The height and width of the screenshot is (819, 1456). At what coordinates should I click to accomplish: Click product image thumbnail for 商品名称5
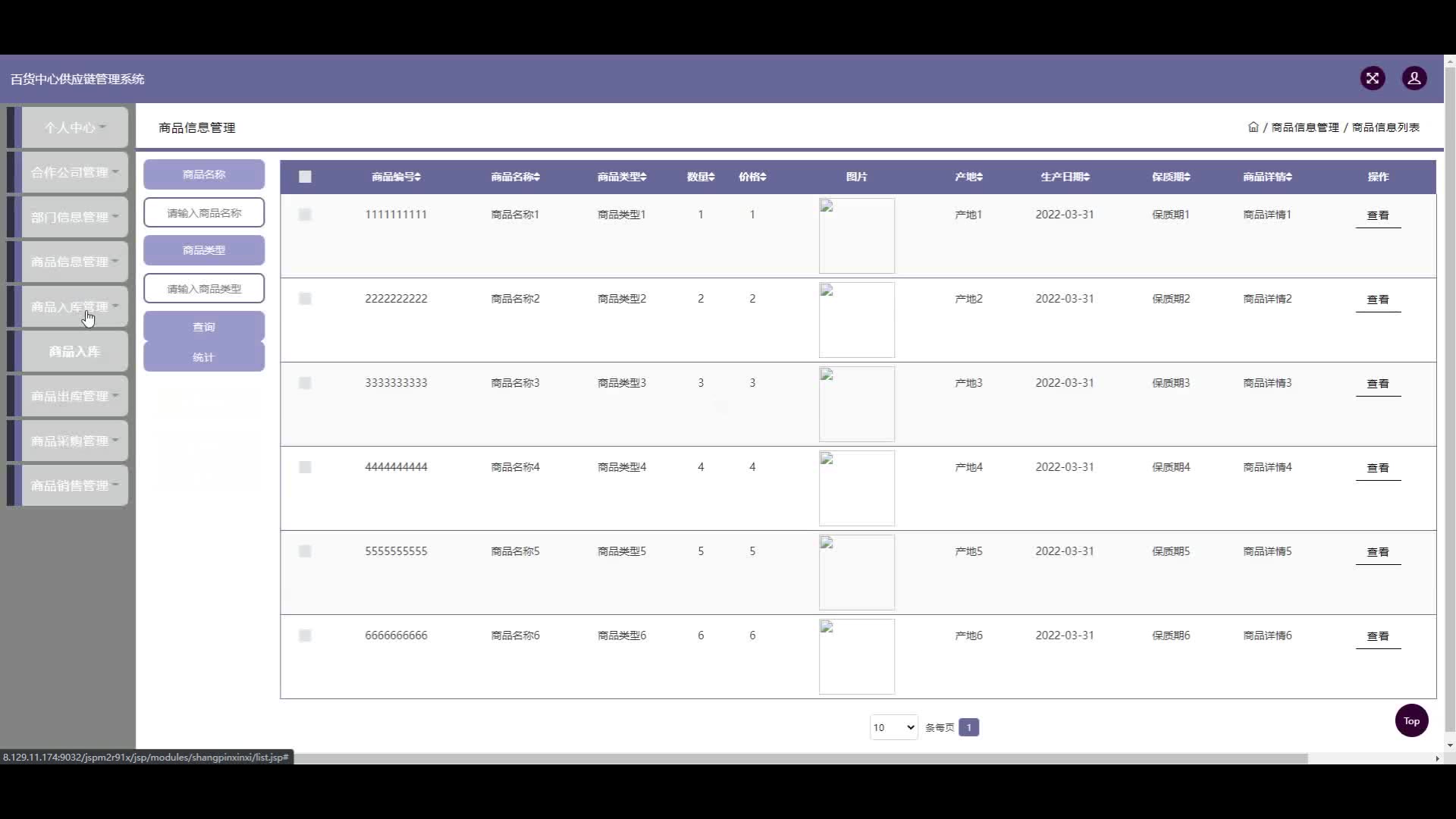point(857,573)
